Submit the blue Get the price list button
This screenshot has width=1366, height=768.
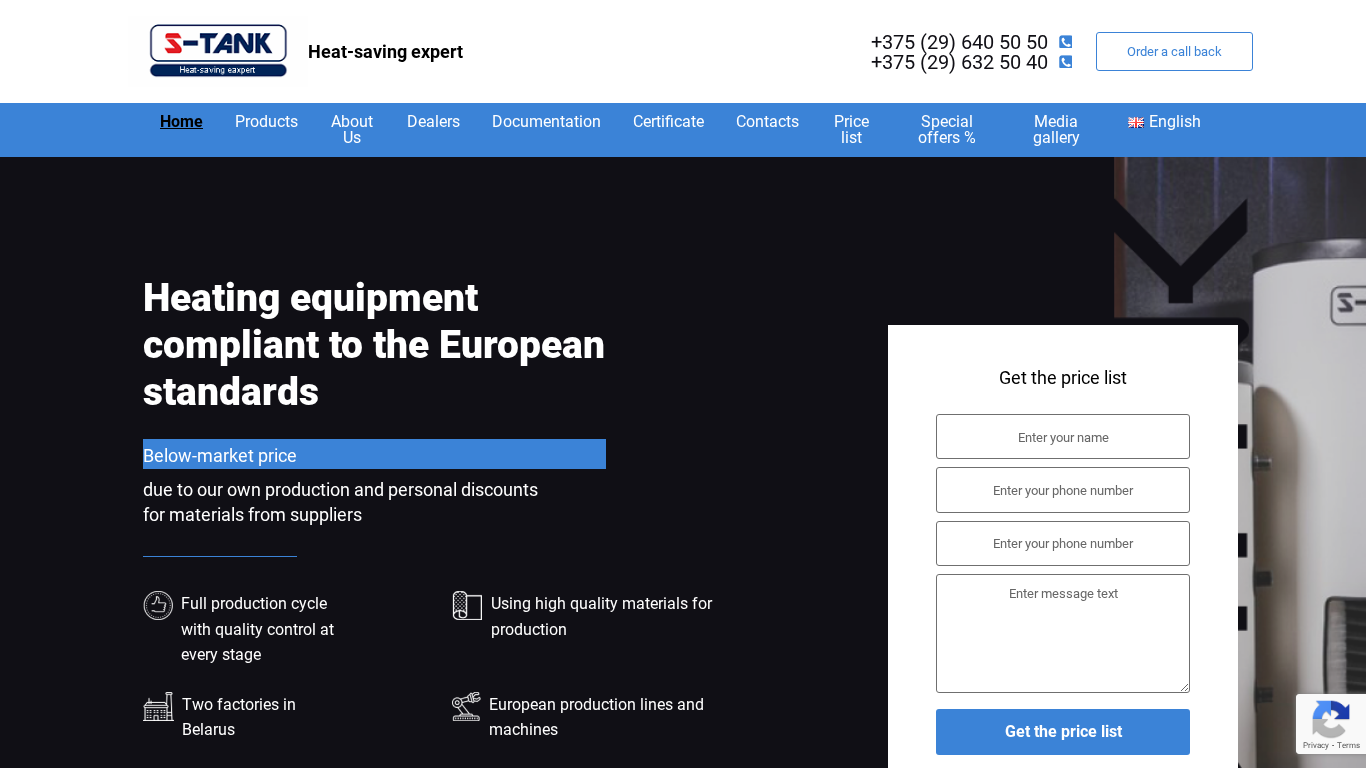(x=1063, y=732)
